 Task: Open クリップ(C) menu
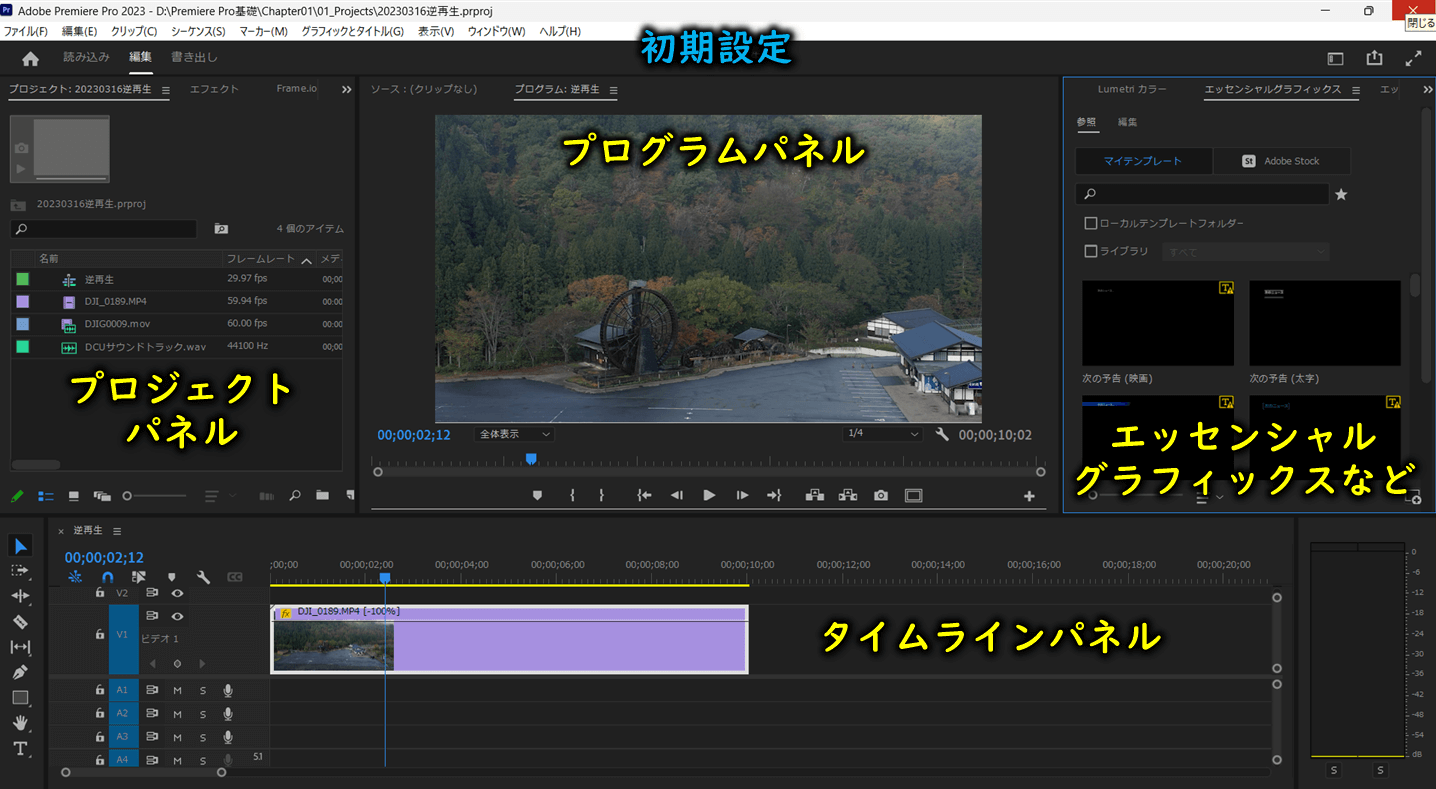[x=134, y=31]
